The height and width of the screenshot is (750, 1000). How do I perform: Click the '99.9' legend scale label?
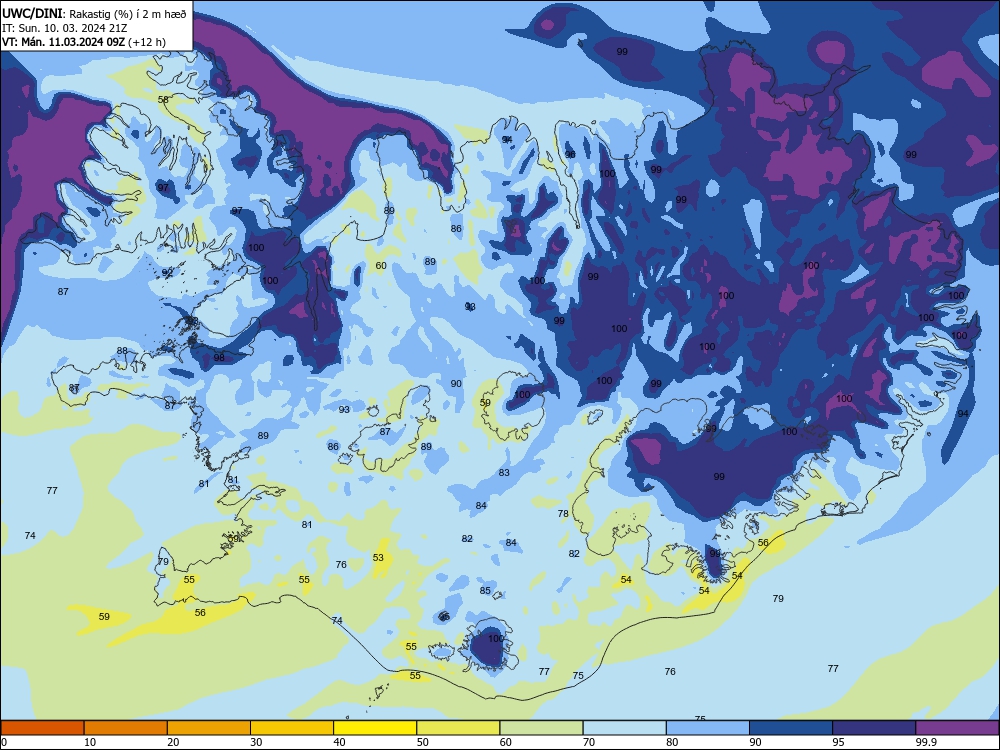(x=925, y=742)
